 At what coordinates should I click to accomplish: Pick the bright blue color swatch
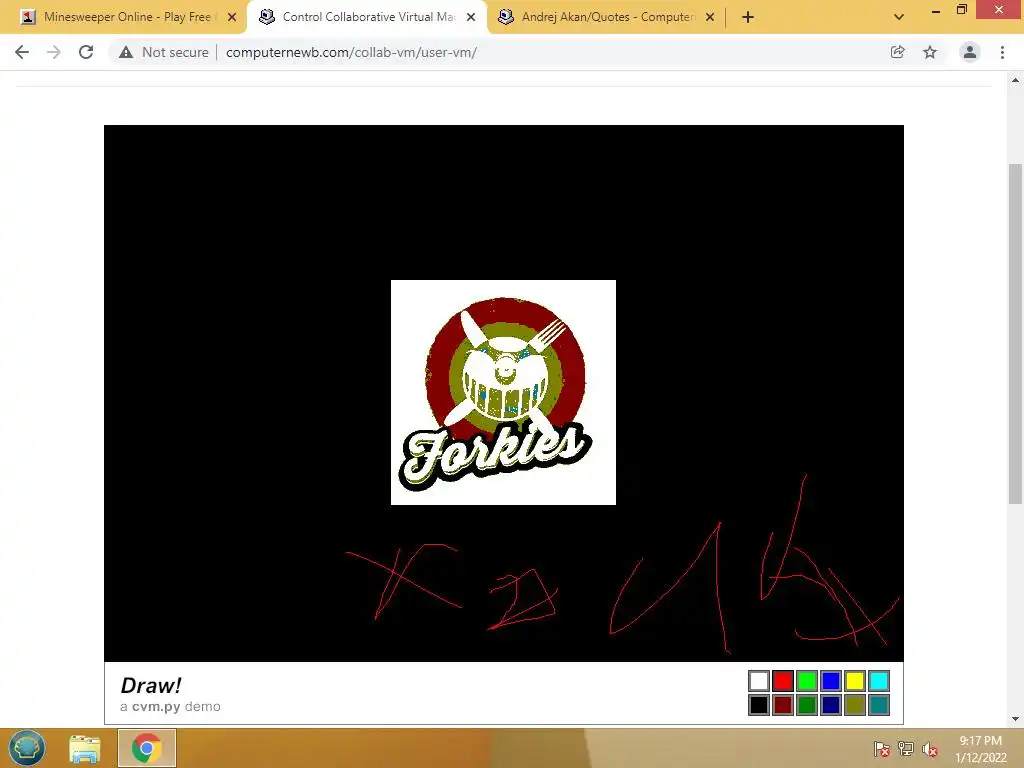(831, 681)
